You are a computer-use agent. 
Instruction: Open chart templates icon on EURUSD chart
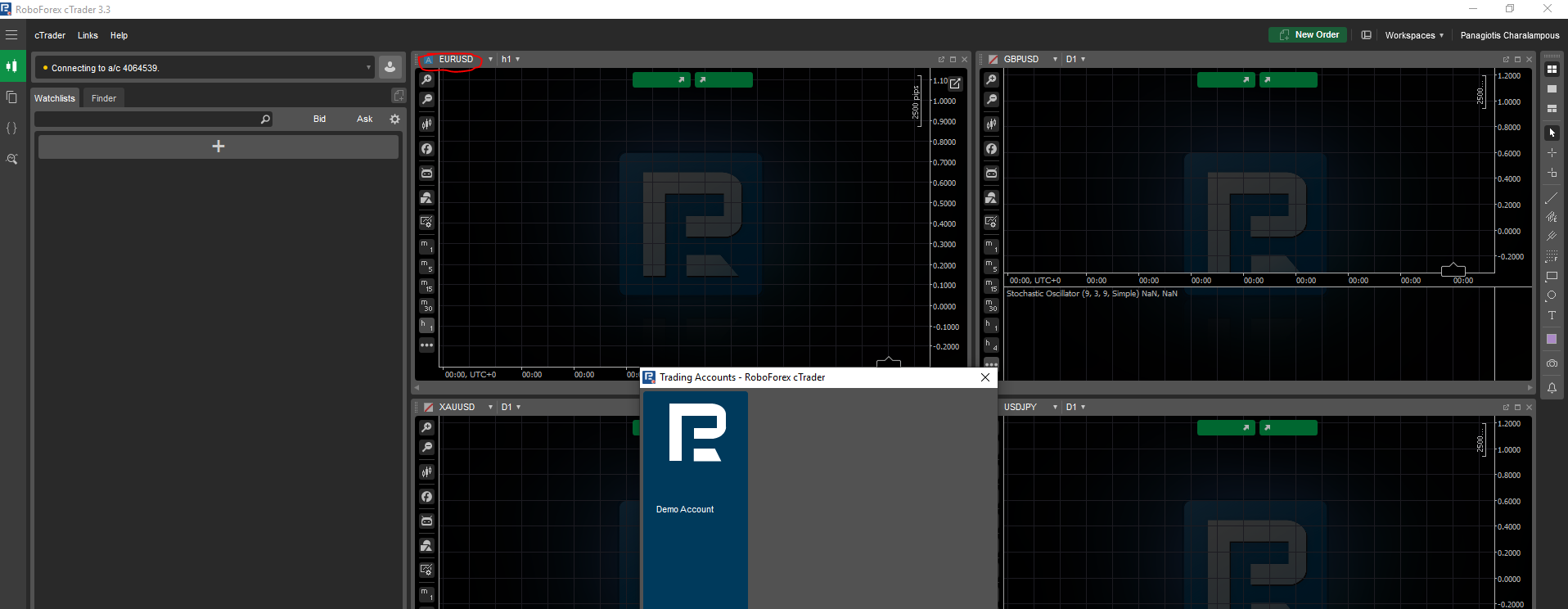point(426,198)
